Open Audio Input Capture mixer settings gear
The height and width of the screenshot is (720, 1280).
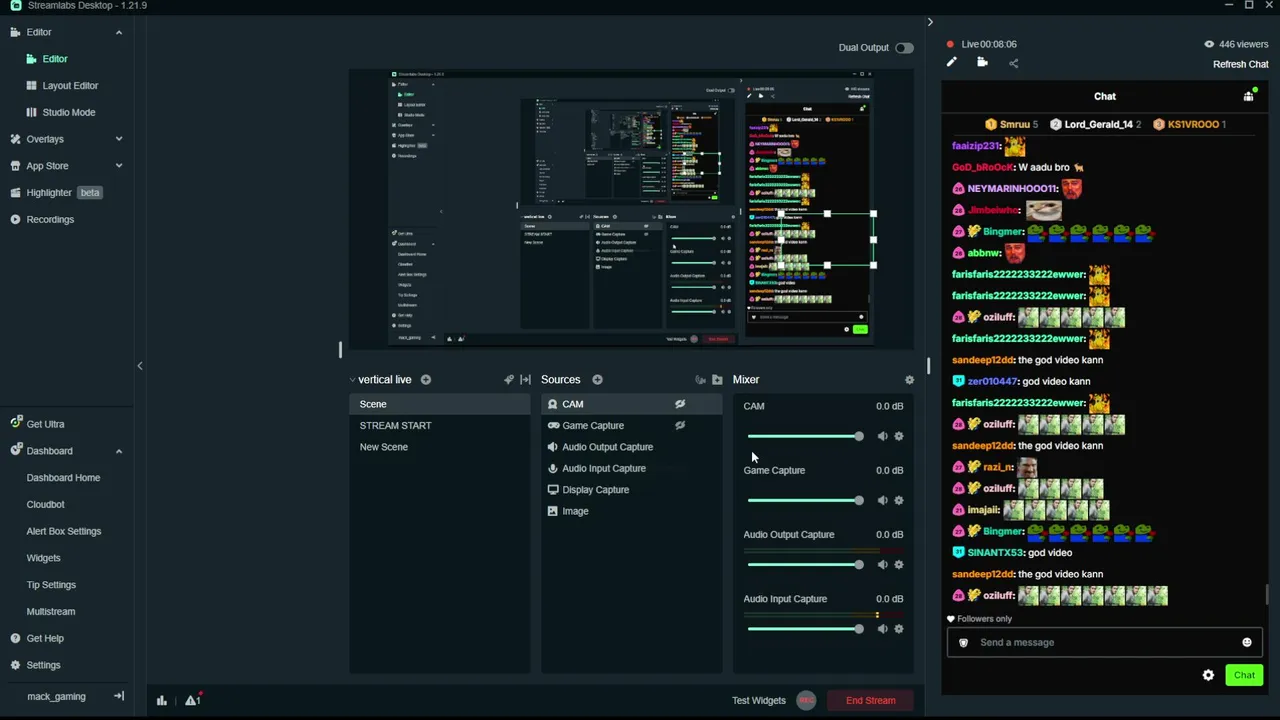(899, 629)
